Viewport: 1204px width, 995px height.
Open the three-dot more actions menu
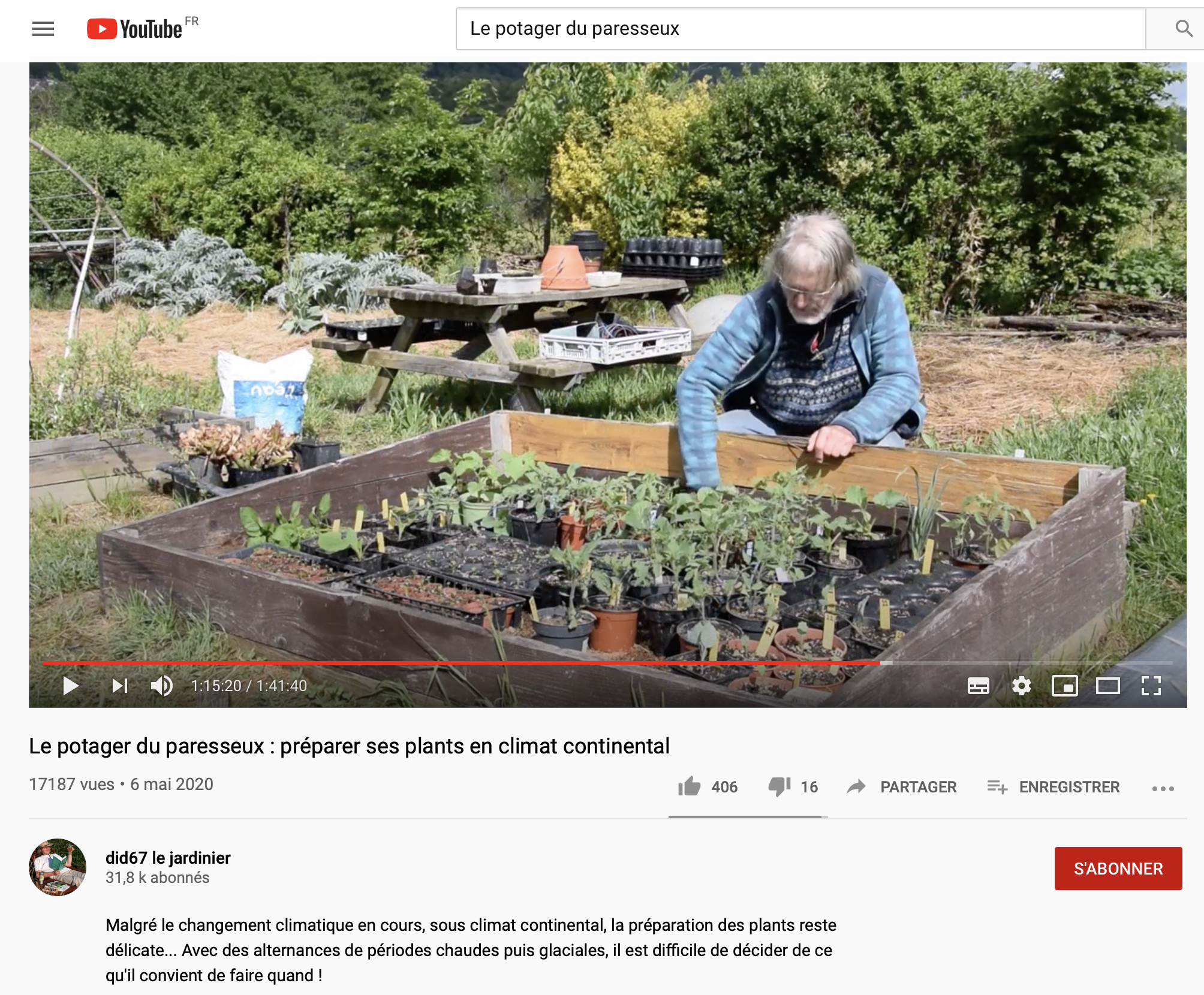(x=1163, y=788)
